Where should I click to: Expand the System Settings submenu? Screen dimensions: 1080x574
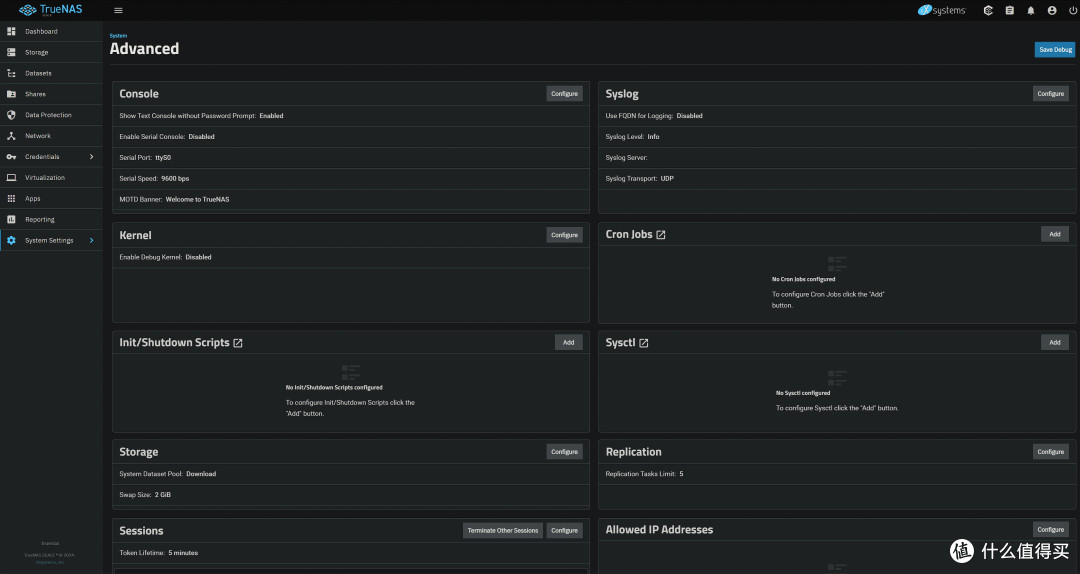click(91, 240)
